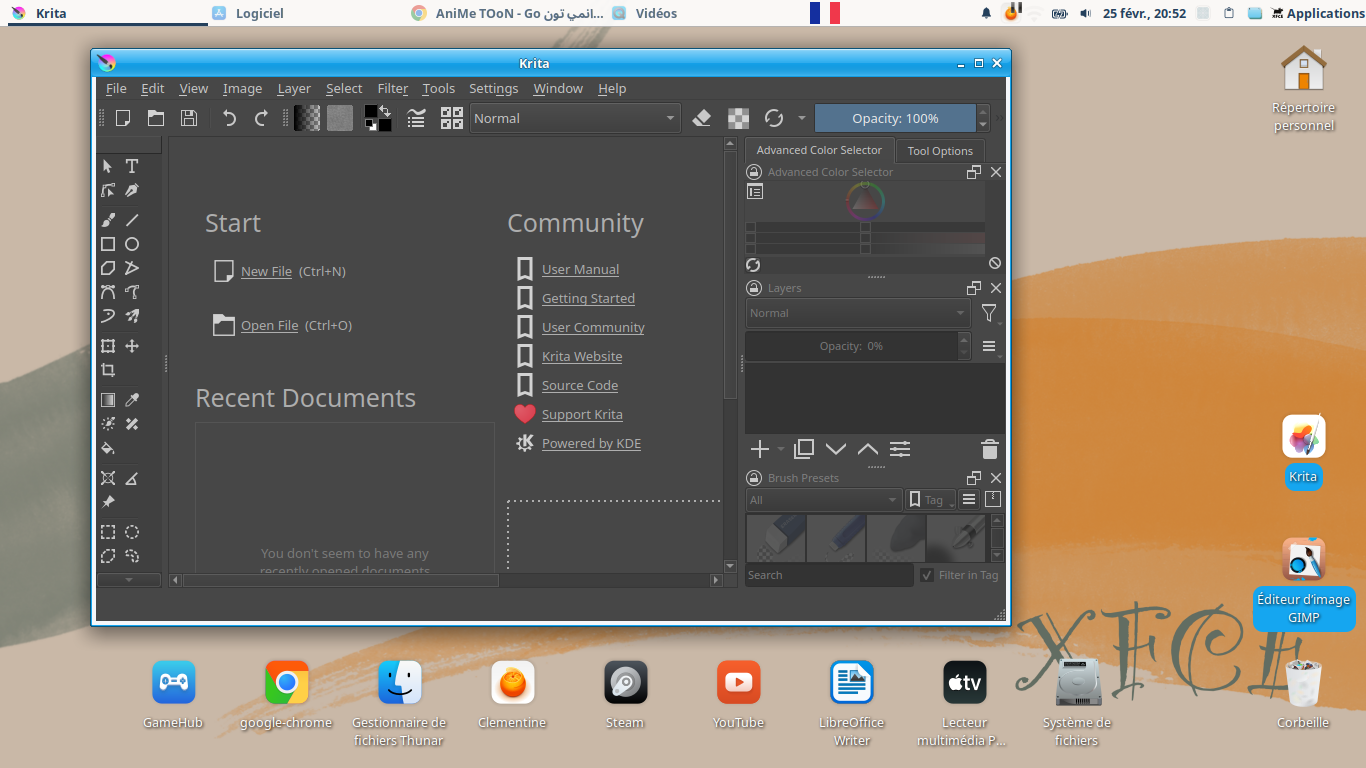Expand the toolbox overflow arrow at bottom

coord(128,580)
